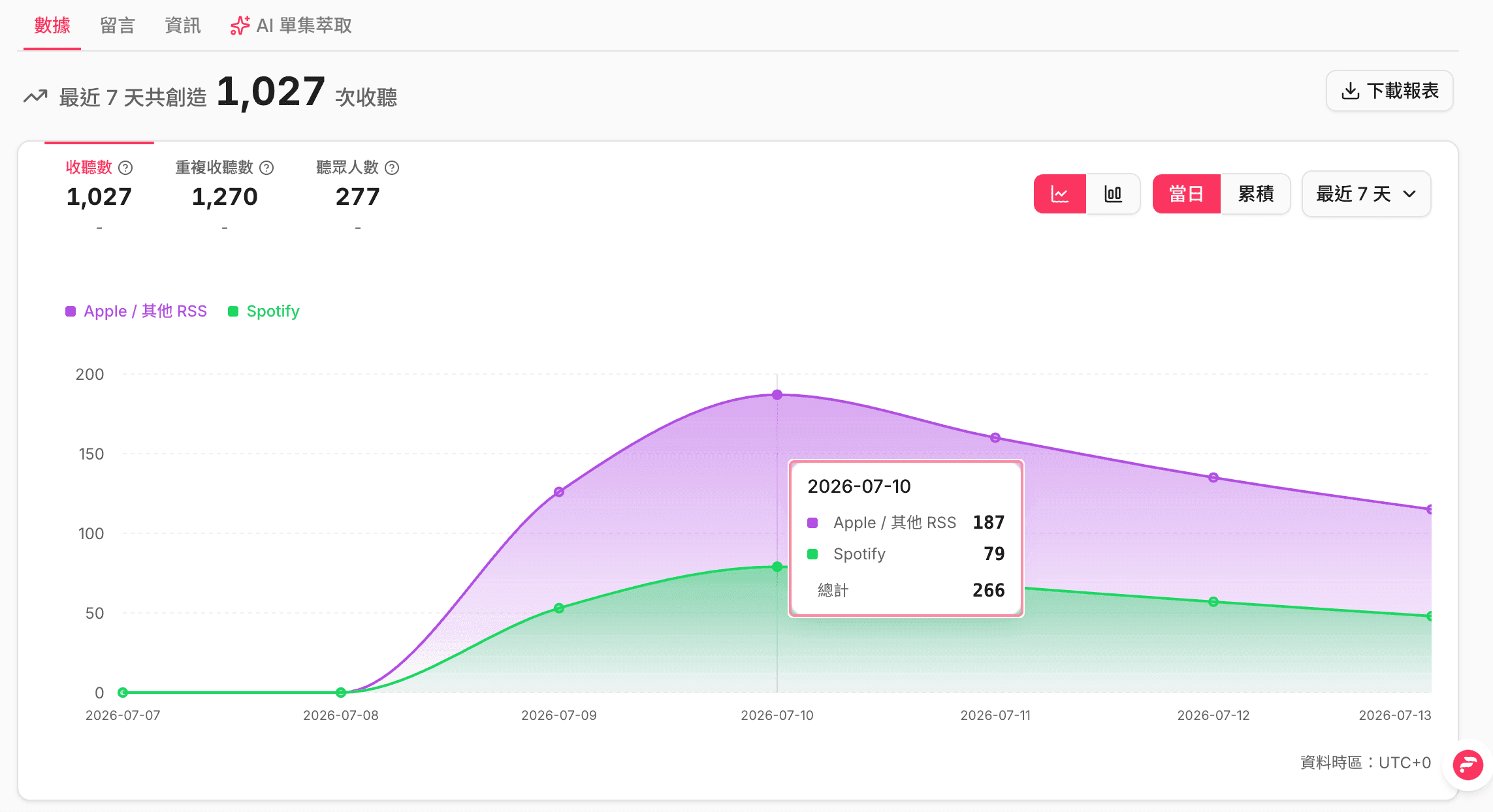Click the 1,027 次收聽 headline number
Viewport: 1493px width, 812px height.
pos(270,92)
